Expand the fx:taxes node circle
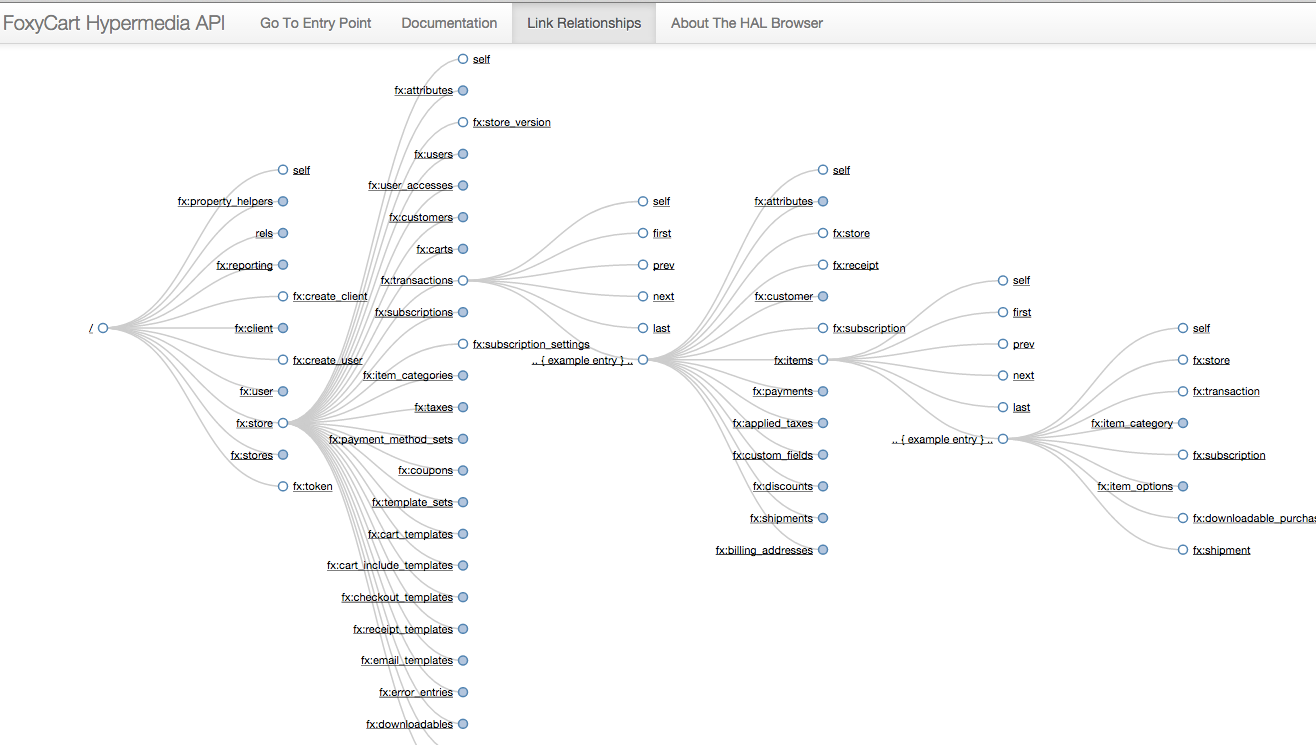 click(463, 407)
